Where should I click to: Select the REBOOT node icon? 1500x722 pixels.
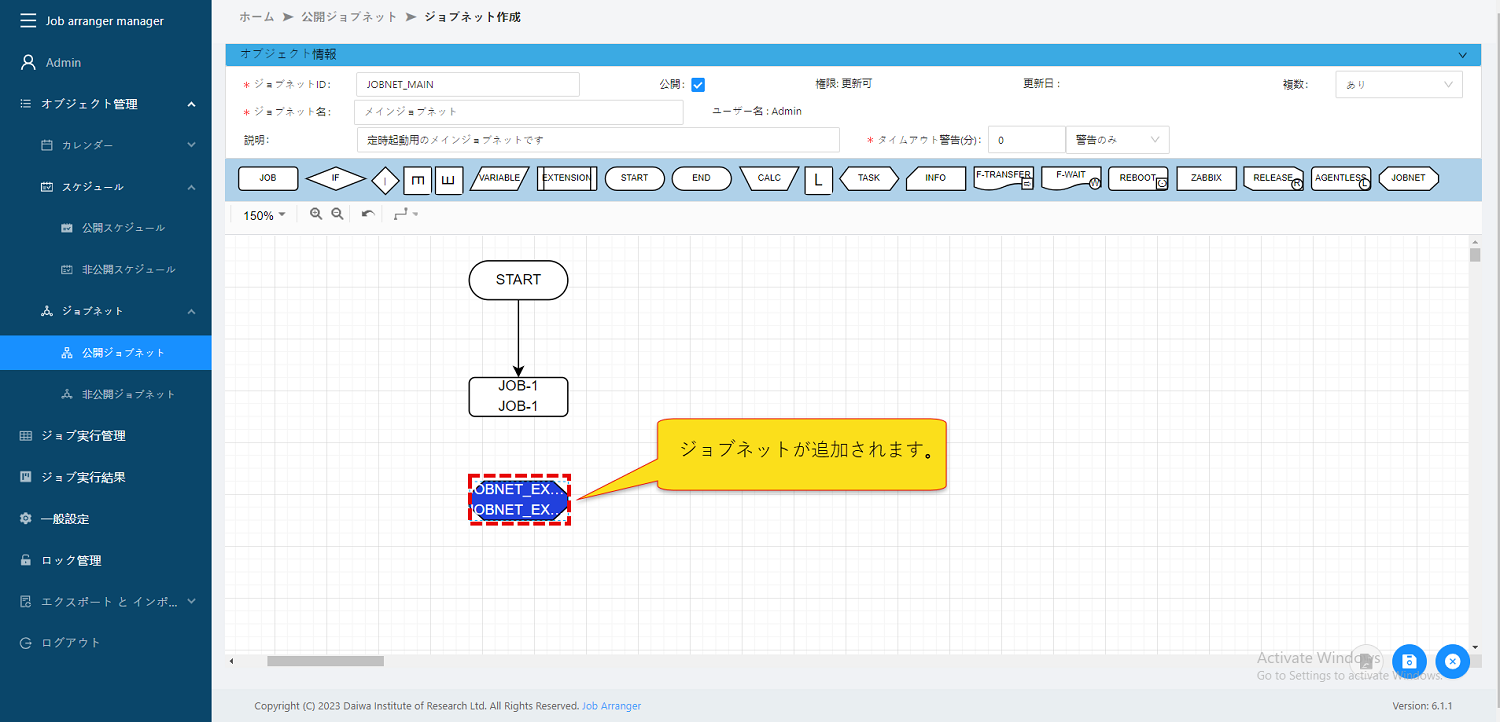point(1138,178)
